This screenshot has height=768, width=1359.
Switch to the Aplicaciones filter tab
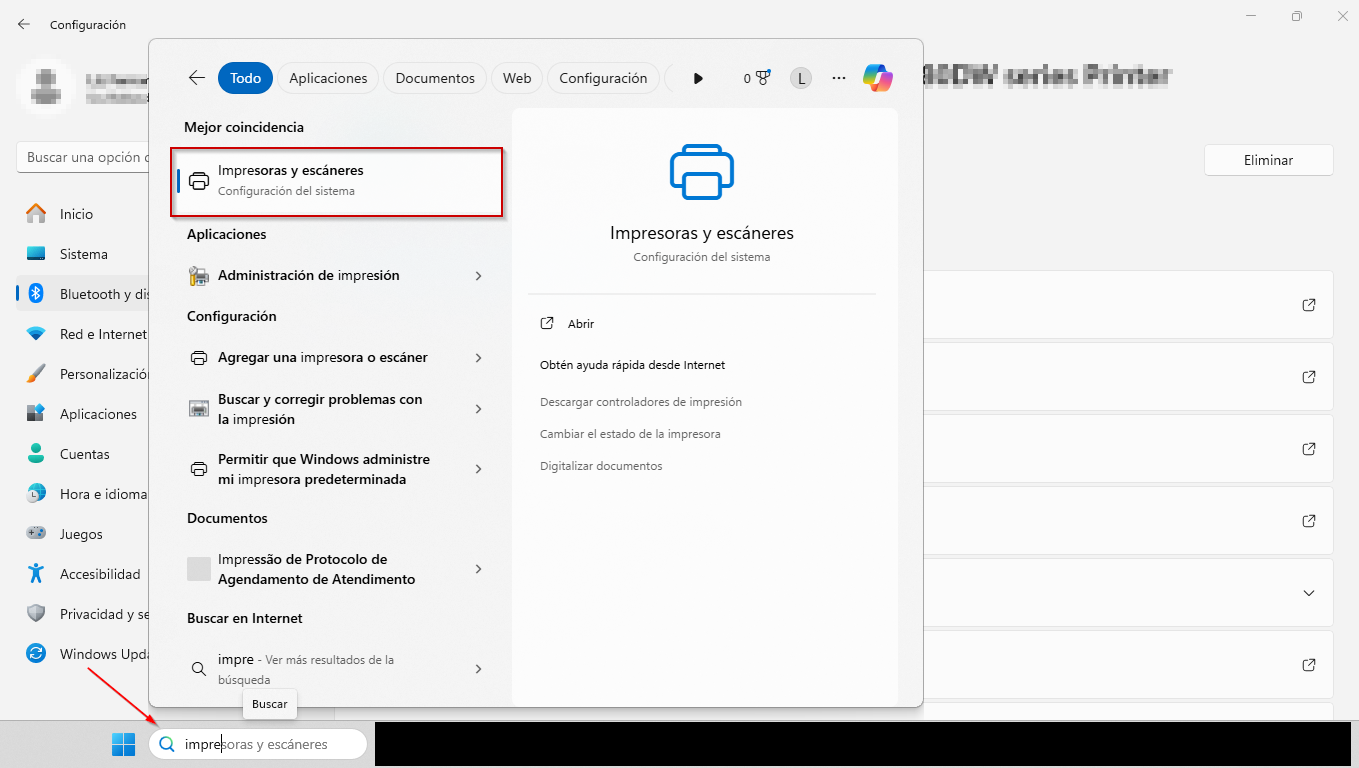pos(328,78)
